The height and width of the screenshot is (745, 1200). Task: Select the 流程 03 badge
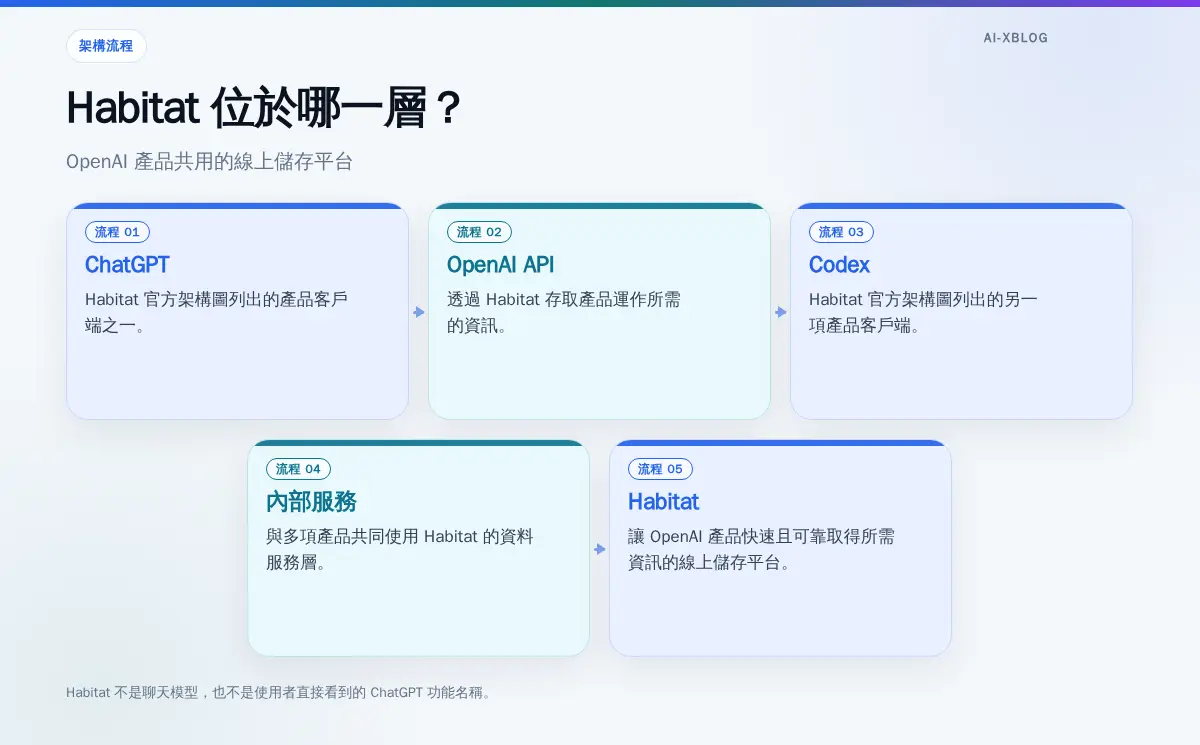(841, 232)
